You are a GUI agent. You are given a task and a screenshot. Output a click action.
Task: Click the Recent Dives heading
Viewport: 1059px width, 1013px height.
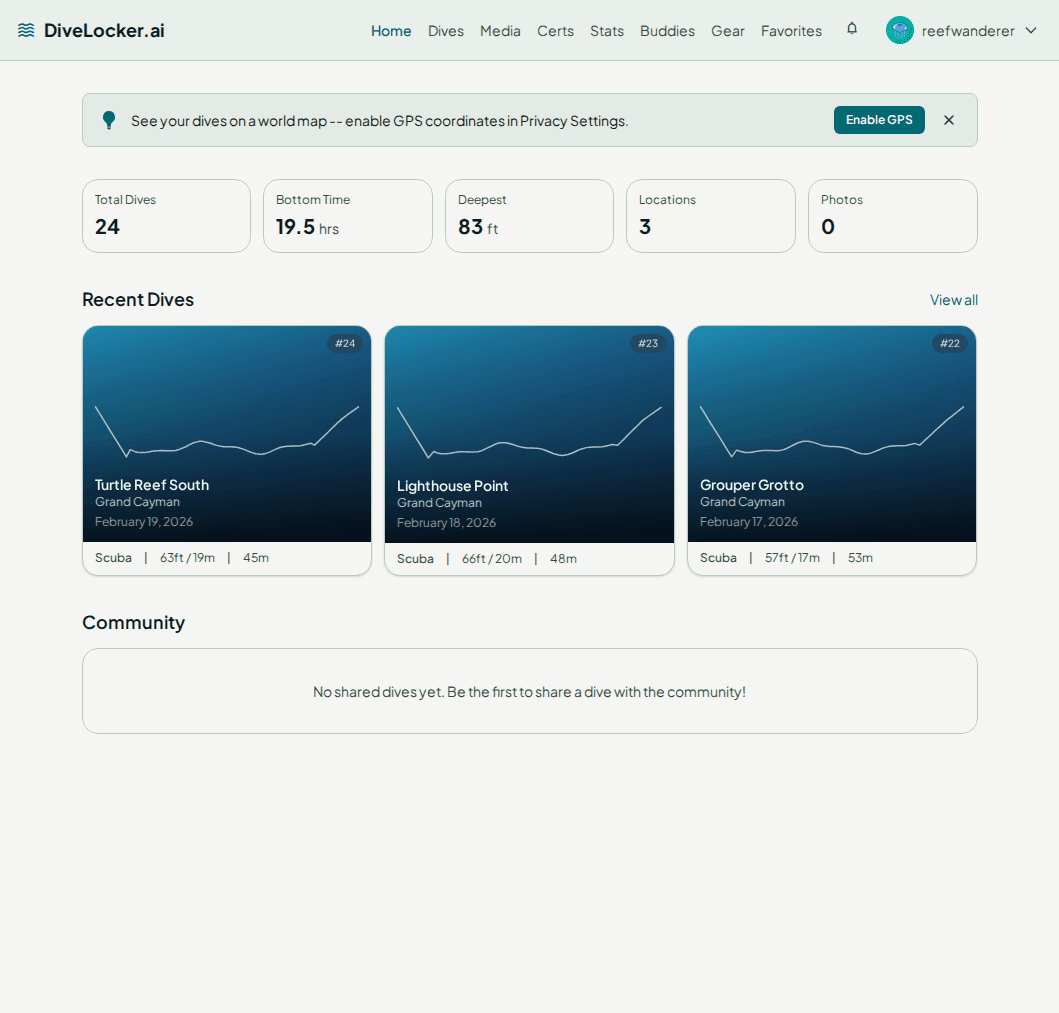[x=138, y=299]
